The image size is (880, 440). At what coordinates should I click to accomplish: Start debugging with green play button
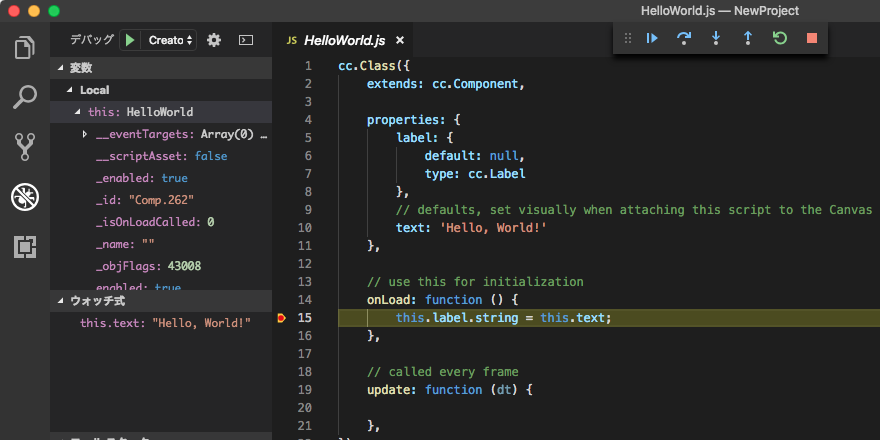point(130,40)
